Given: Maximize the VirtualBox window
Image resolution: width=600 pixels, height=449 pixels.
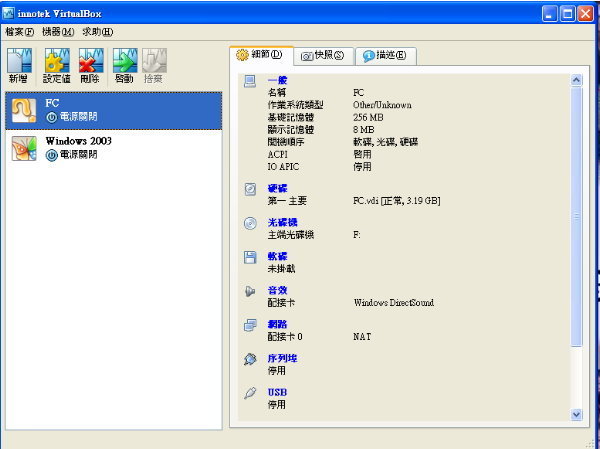Looking at the screenshot, I should tap(568, 14).
